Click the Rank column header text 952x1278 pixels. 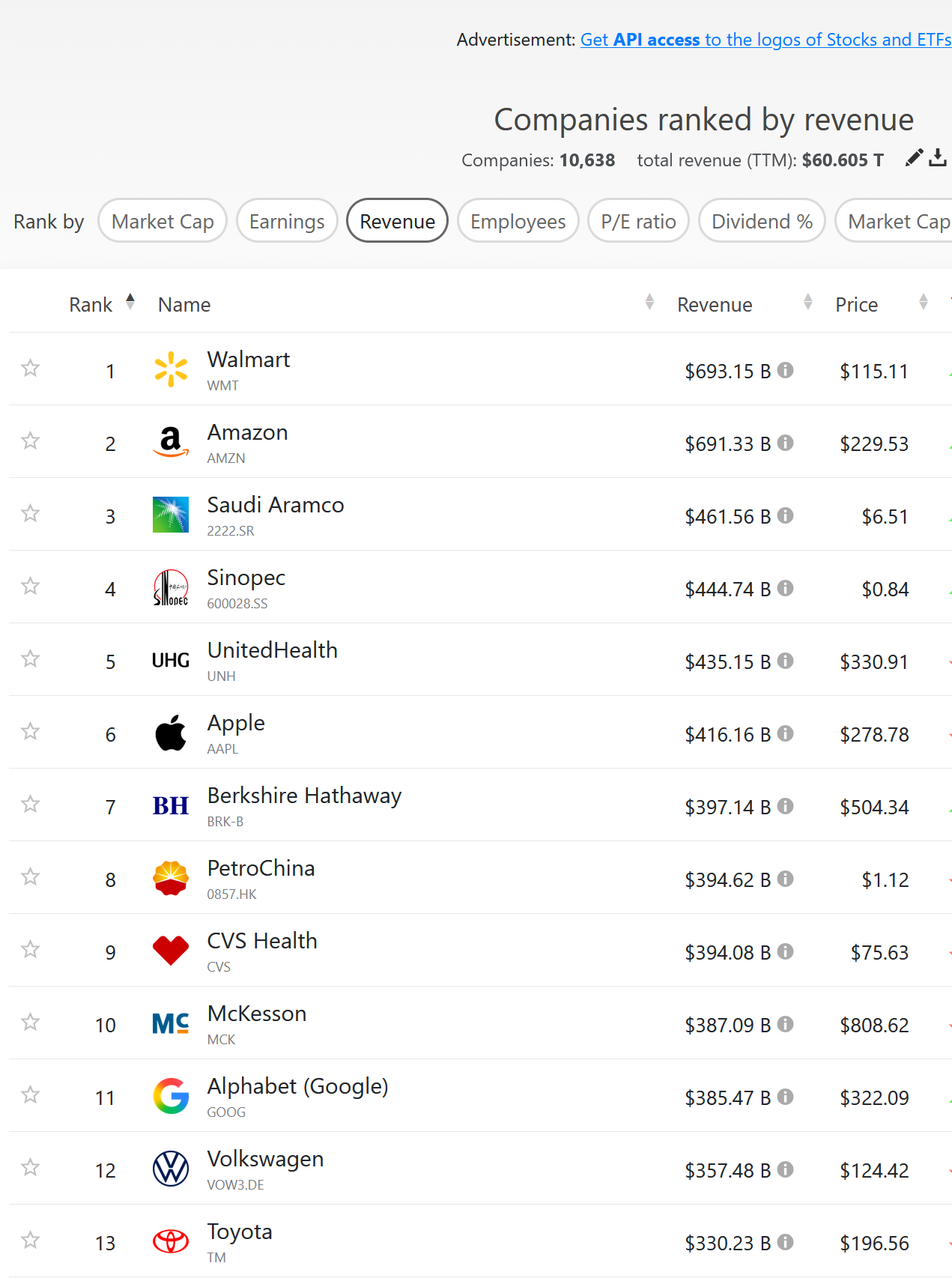[x=91, y=305]
